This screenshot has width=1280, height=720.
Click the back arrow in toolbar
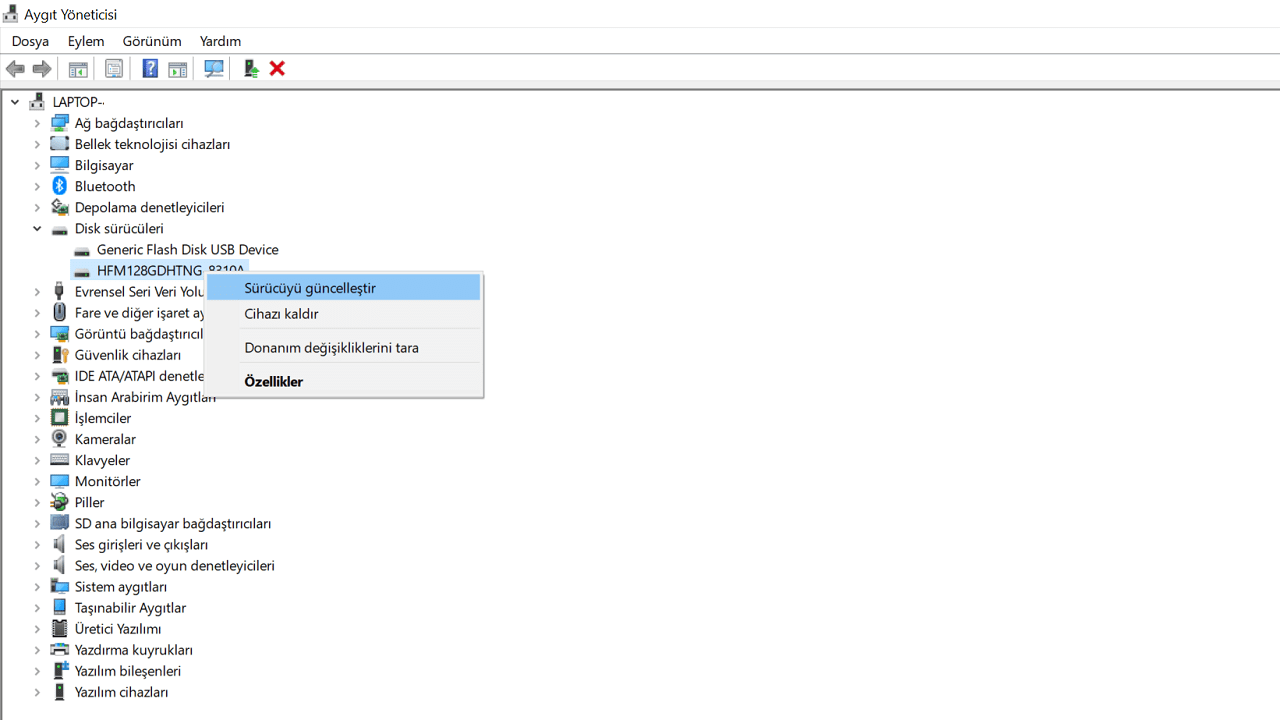[x=15, y=69]
